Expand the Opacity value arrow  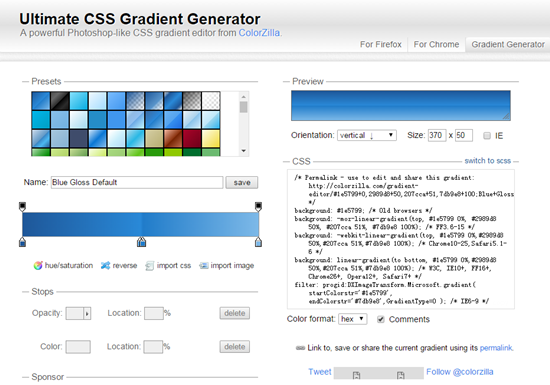click(x=87, y=313)
